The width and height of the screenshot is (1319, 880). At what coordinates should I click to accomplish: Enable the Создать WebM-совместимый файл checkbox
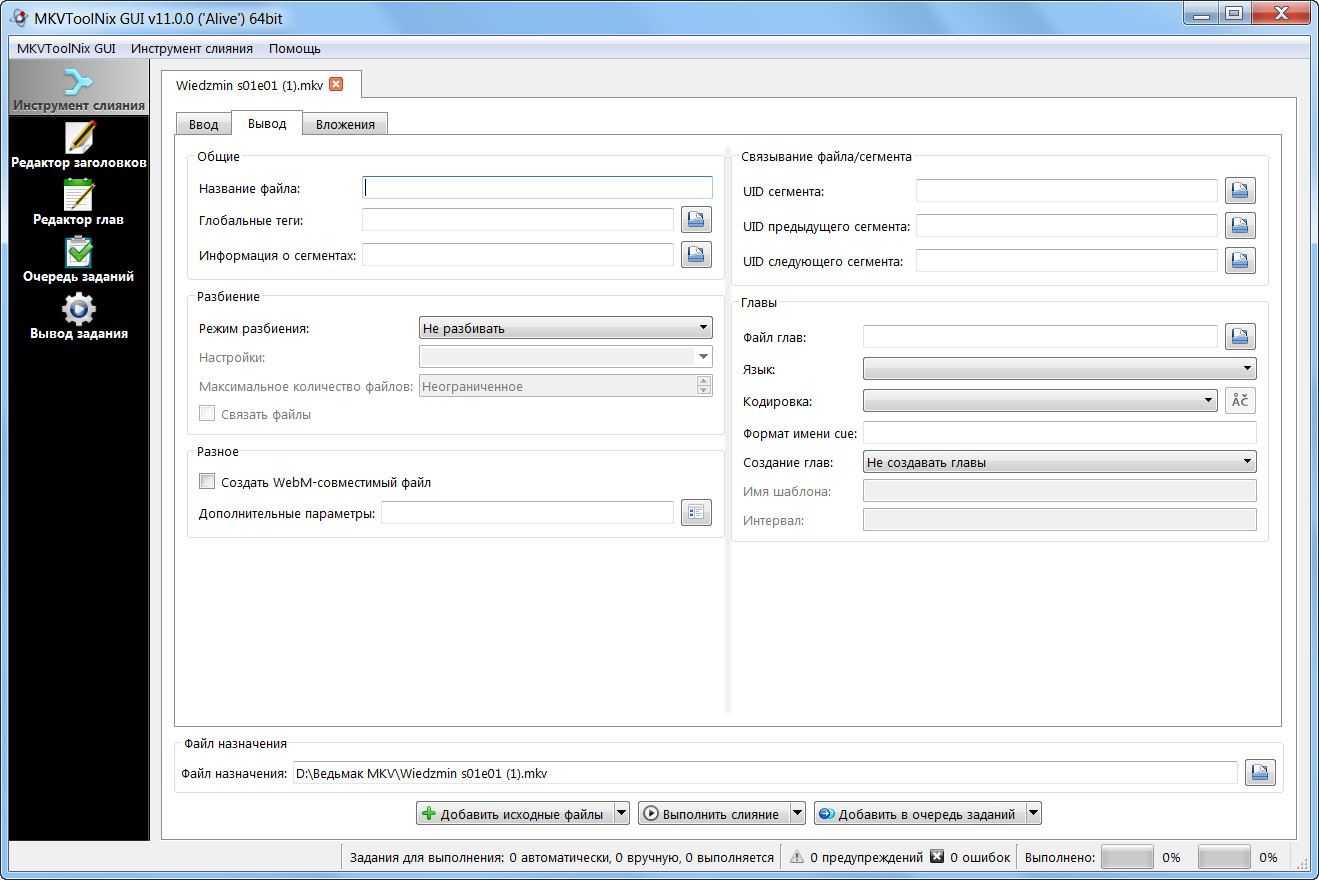coord(207,481)
